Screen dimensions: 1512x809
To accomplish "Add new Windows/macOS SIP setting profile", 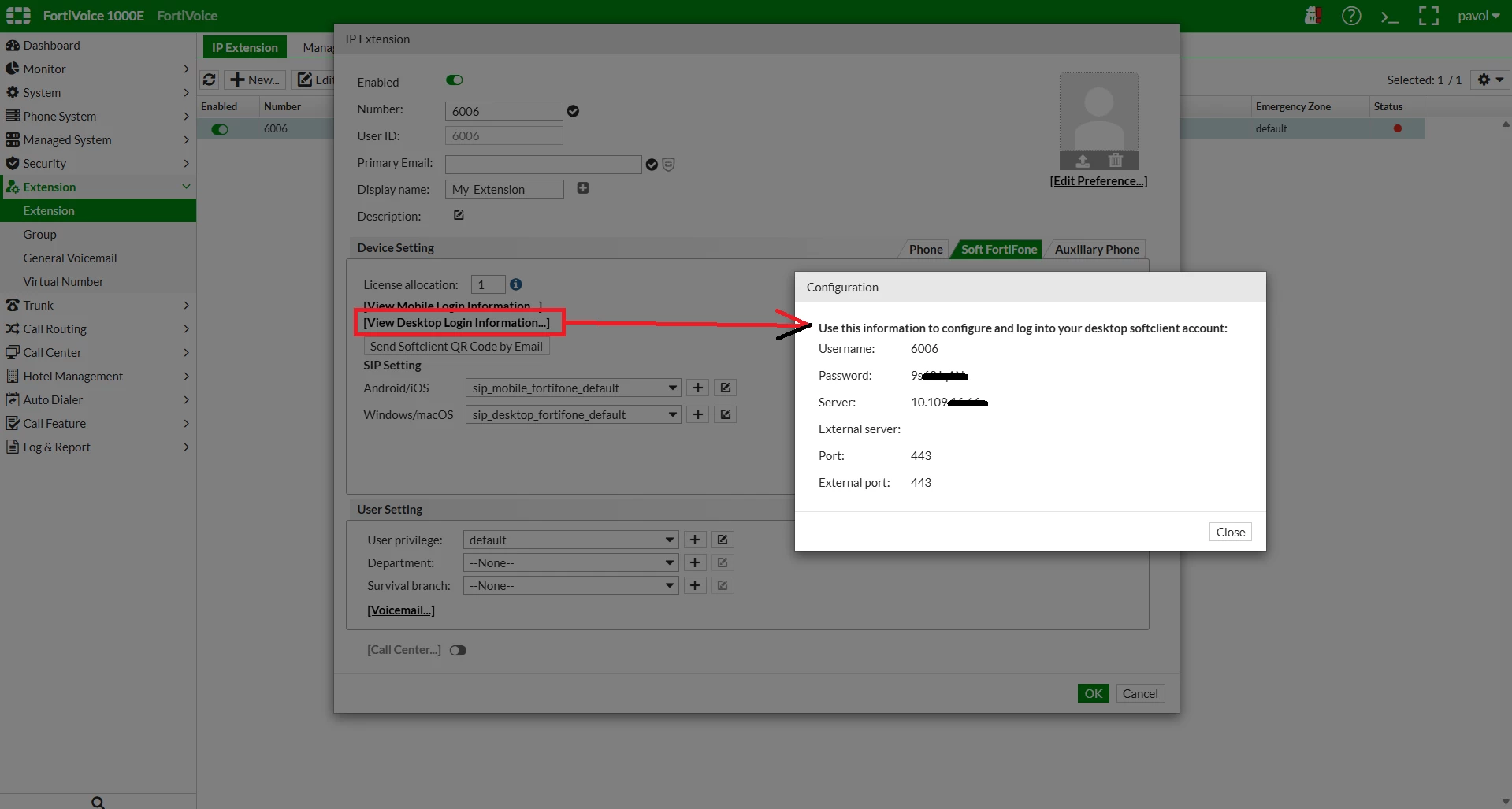I will pyautogui.click(x=698, y=414).
